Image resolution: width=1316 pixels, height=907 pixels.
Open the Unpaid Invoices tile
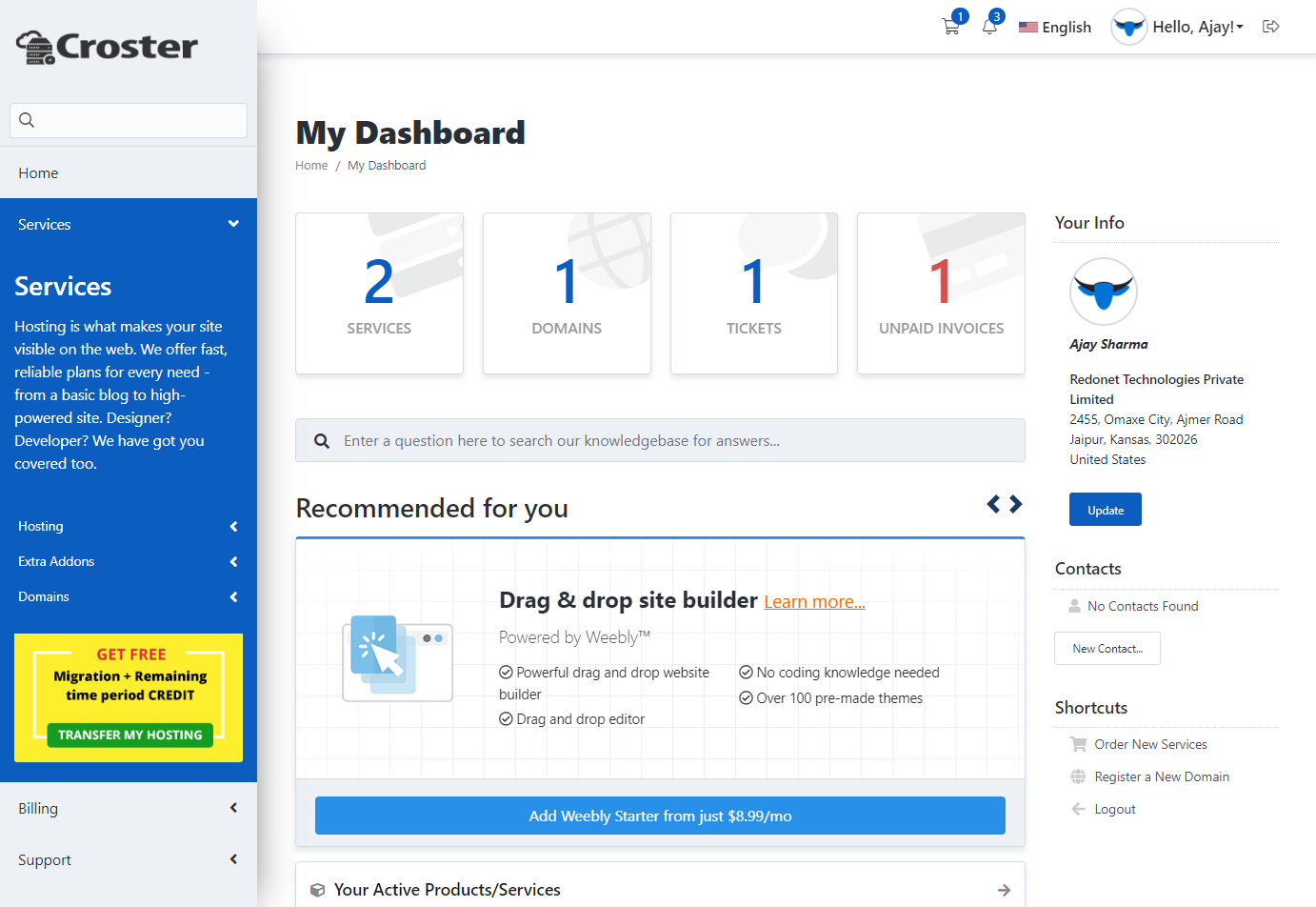(941, 293)
